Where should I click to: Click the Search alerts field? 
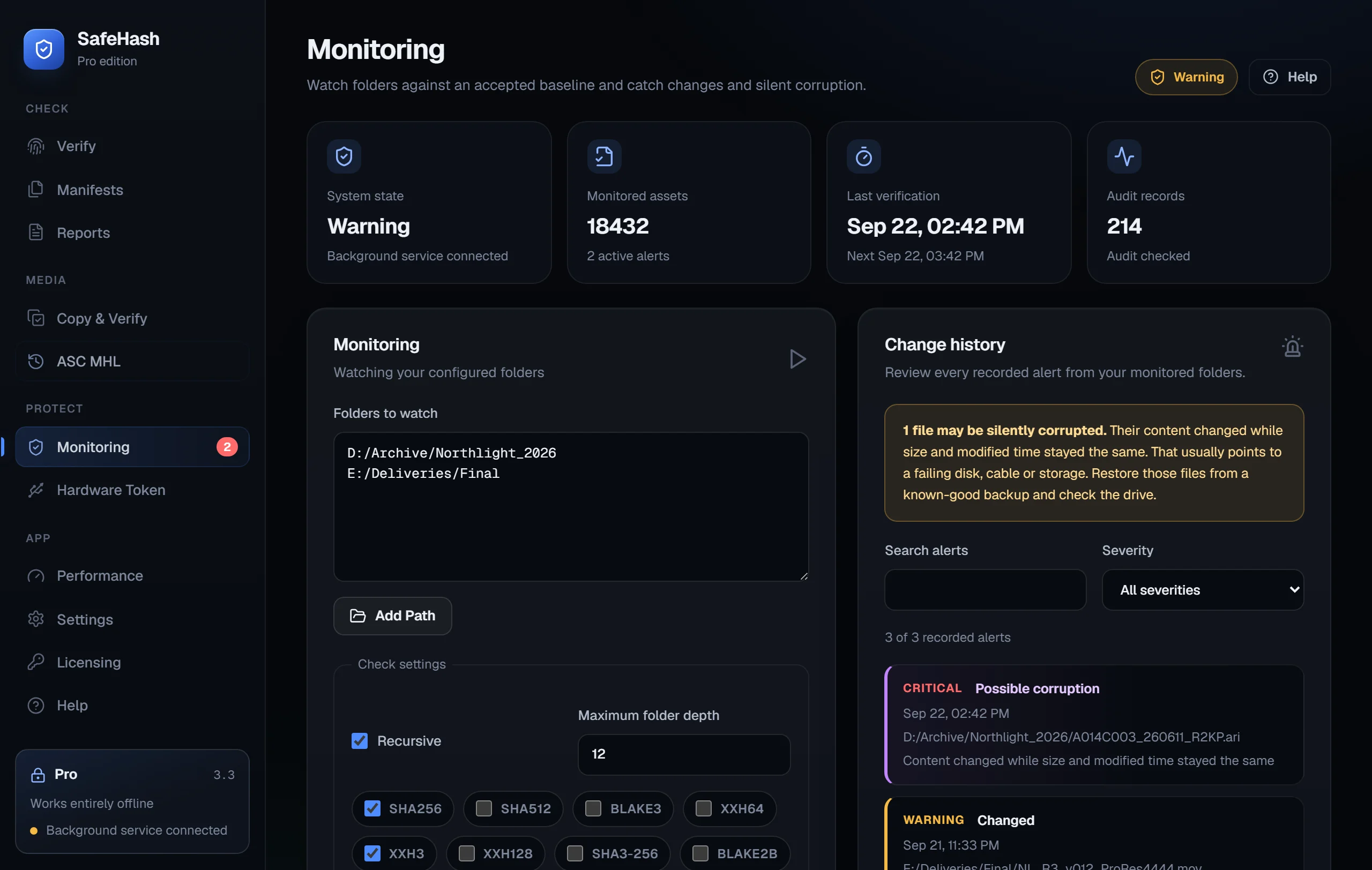(985, 590)
